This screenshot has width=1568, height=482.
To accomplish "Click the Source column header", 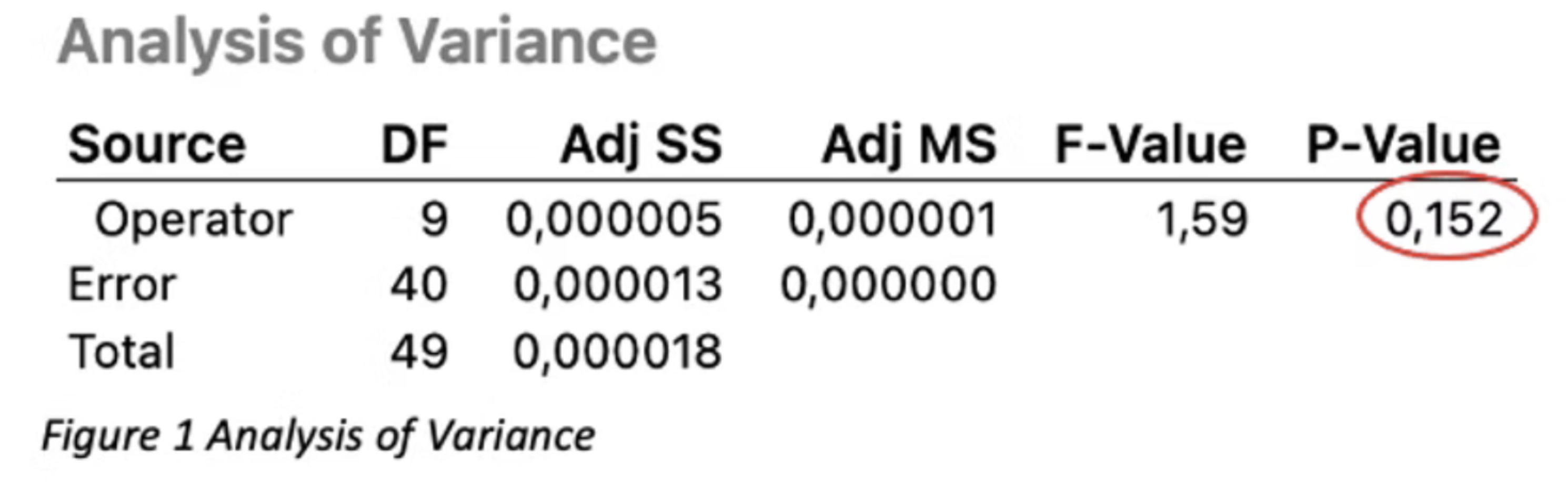I will tap(157, 145).
